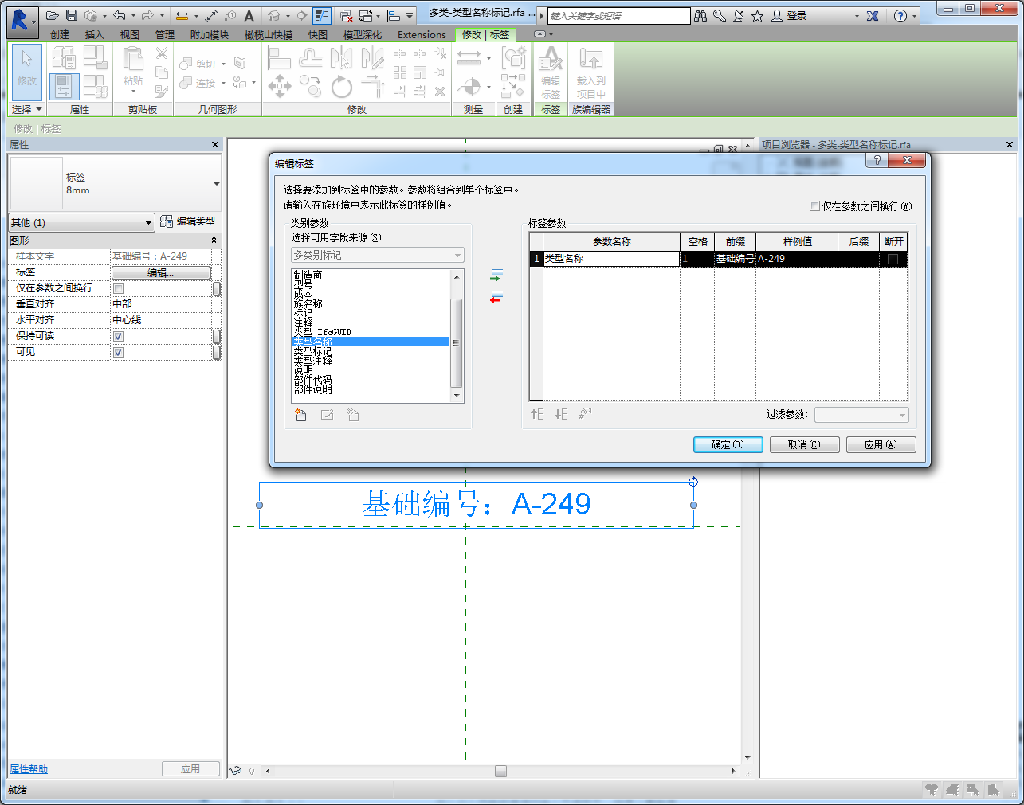Click the move parameter up icon
The image size is (1024, 805).
537,414
